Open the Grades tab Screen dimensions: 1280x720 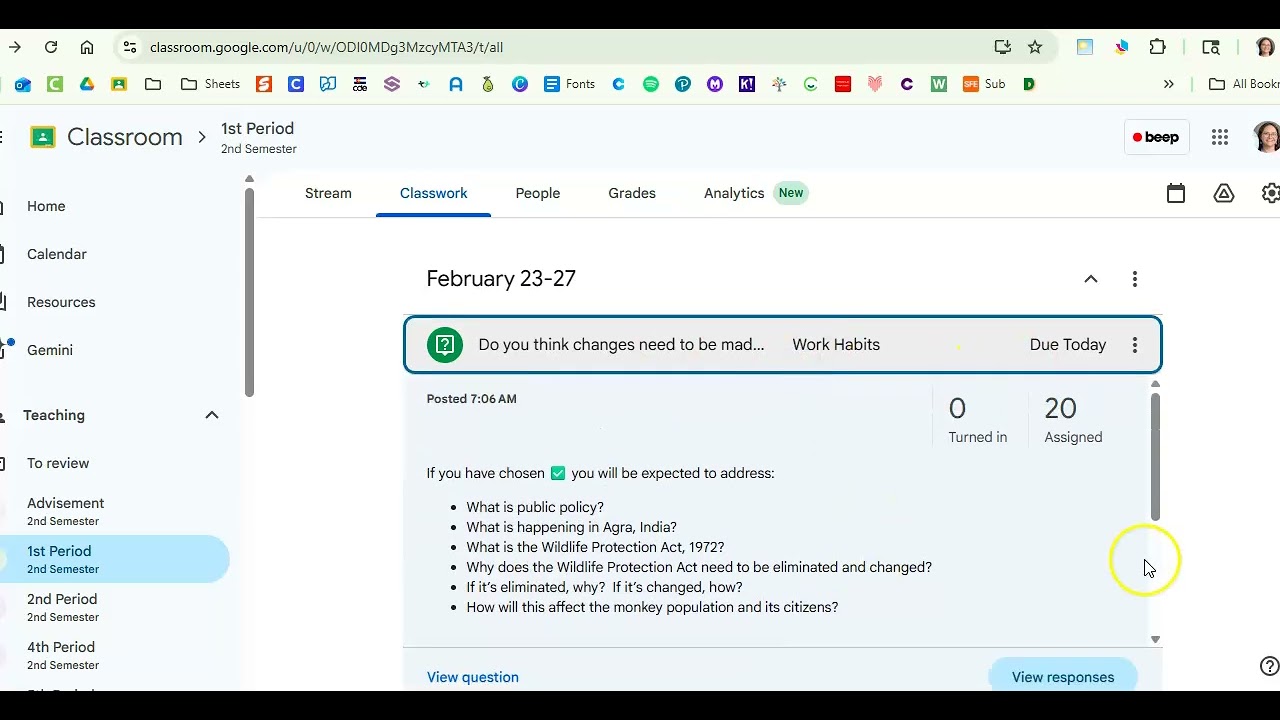pyautogui.click(x=632, y=193)
